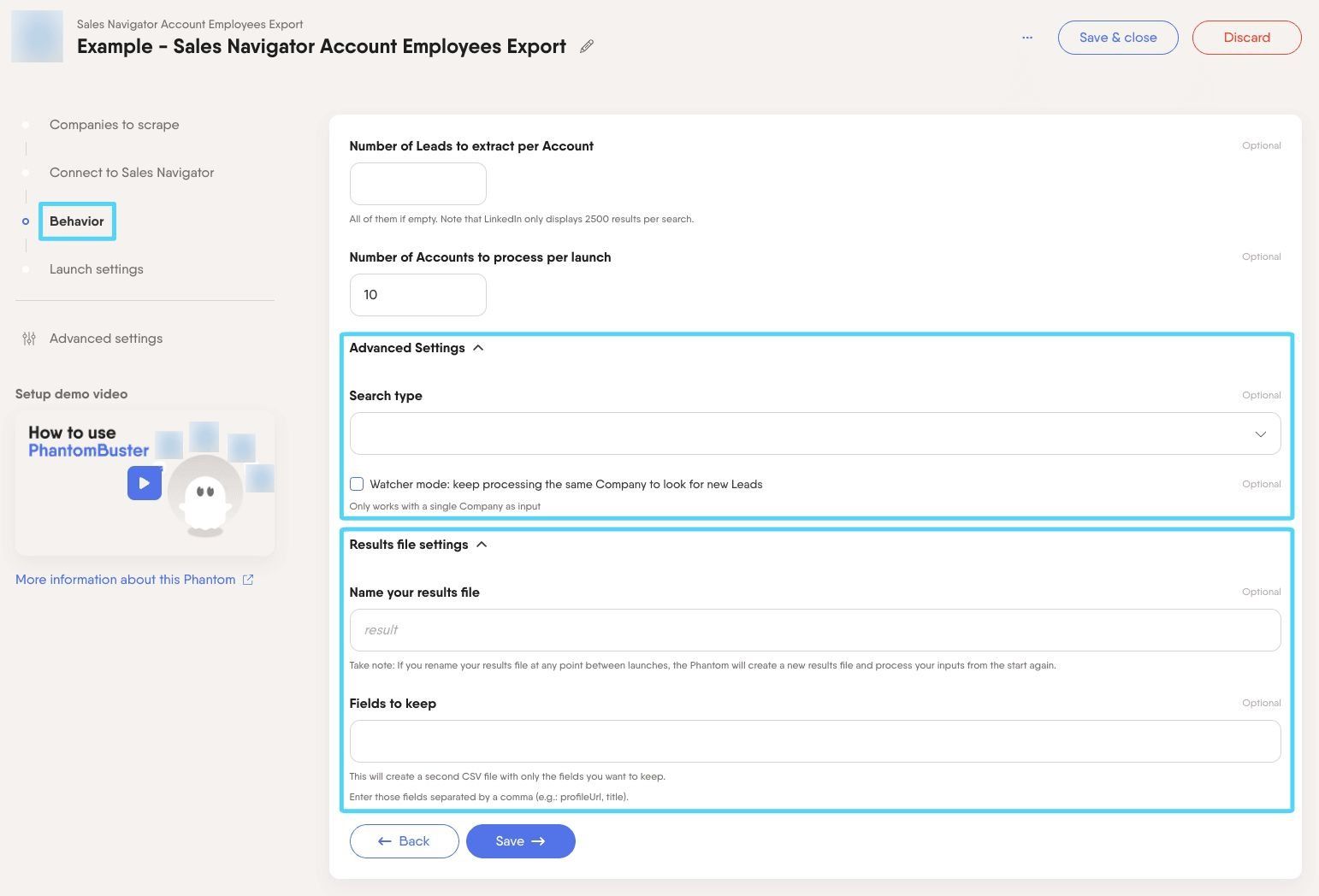Open More information about this Phantom link
The image size is (1319, 896).
click(126, 580)
